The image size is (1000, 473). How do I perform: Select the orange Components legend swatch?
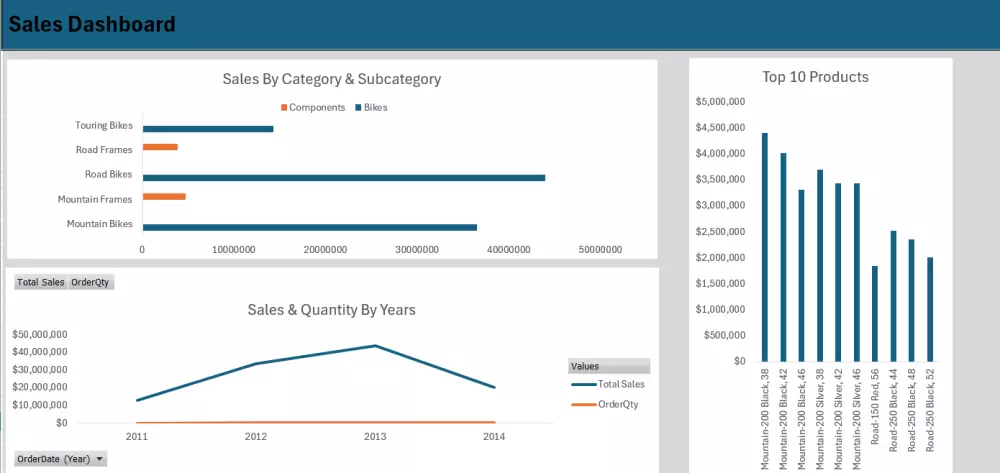[284, 108]
